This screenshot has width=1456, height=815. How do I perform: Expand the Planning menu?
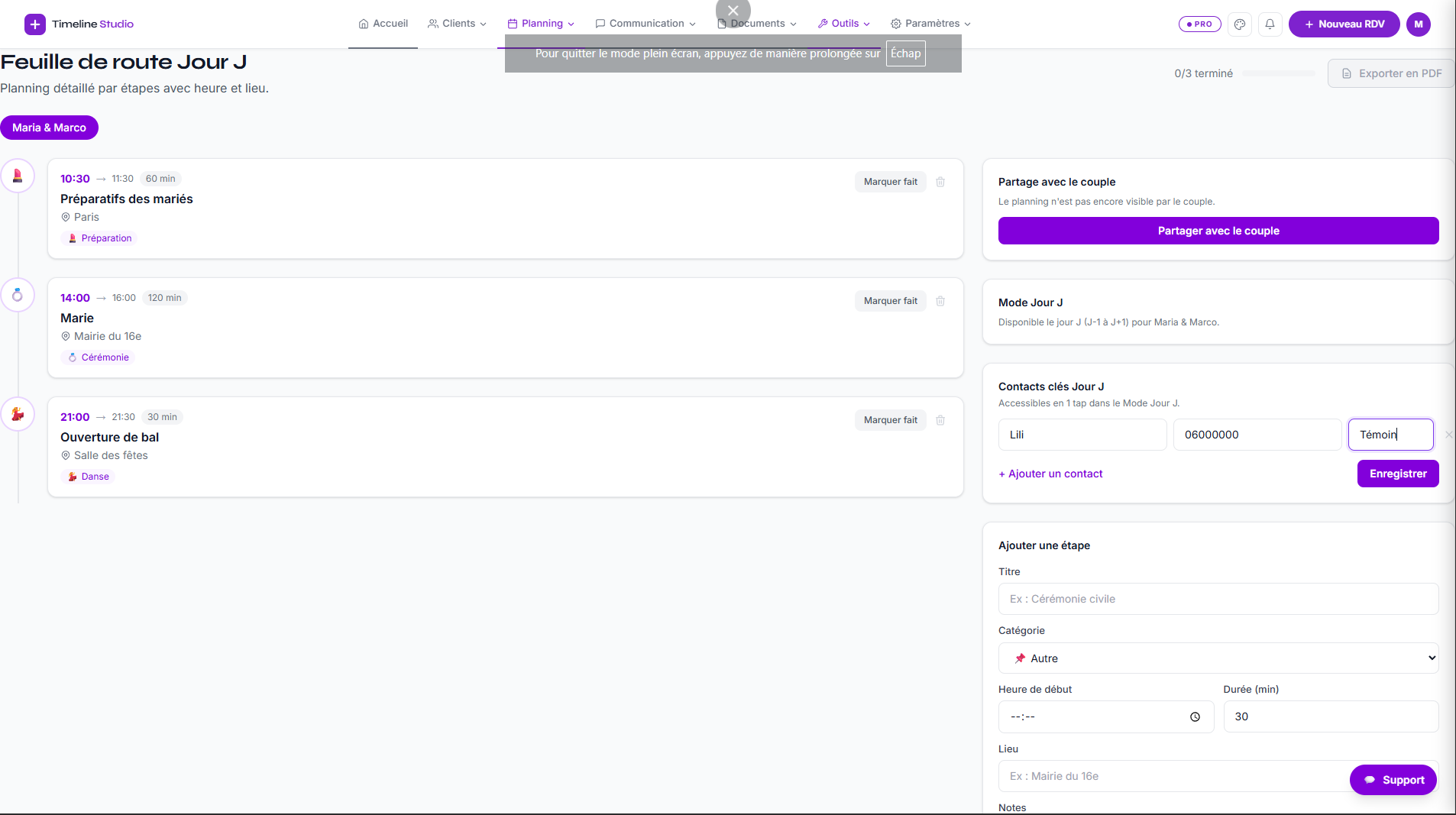click(541, 24)
